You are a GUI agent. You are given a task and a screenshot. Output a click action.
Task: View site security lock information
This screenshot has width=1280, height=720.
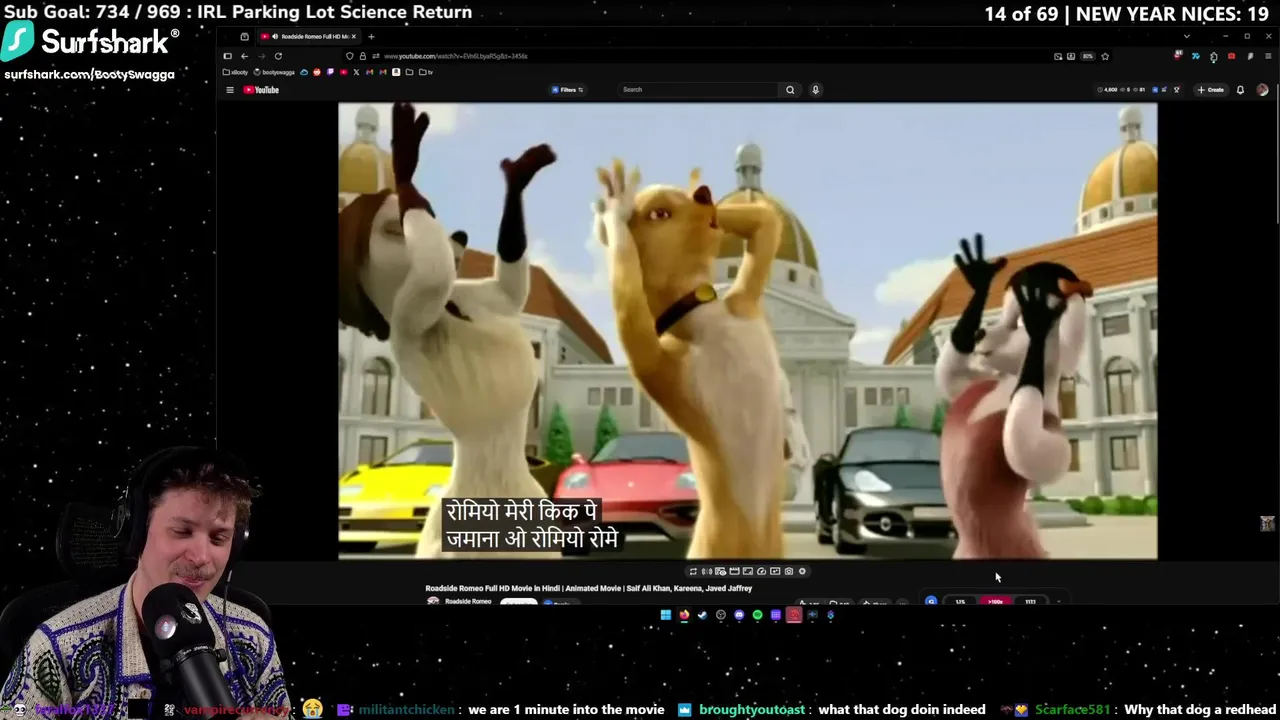(x=362, y=56)
